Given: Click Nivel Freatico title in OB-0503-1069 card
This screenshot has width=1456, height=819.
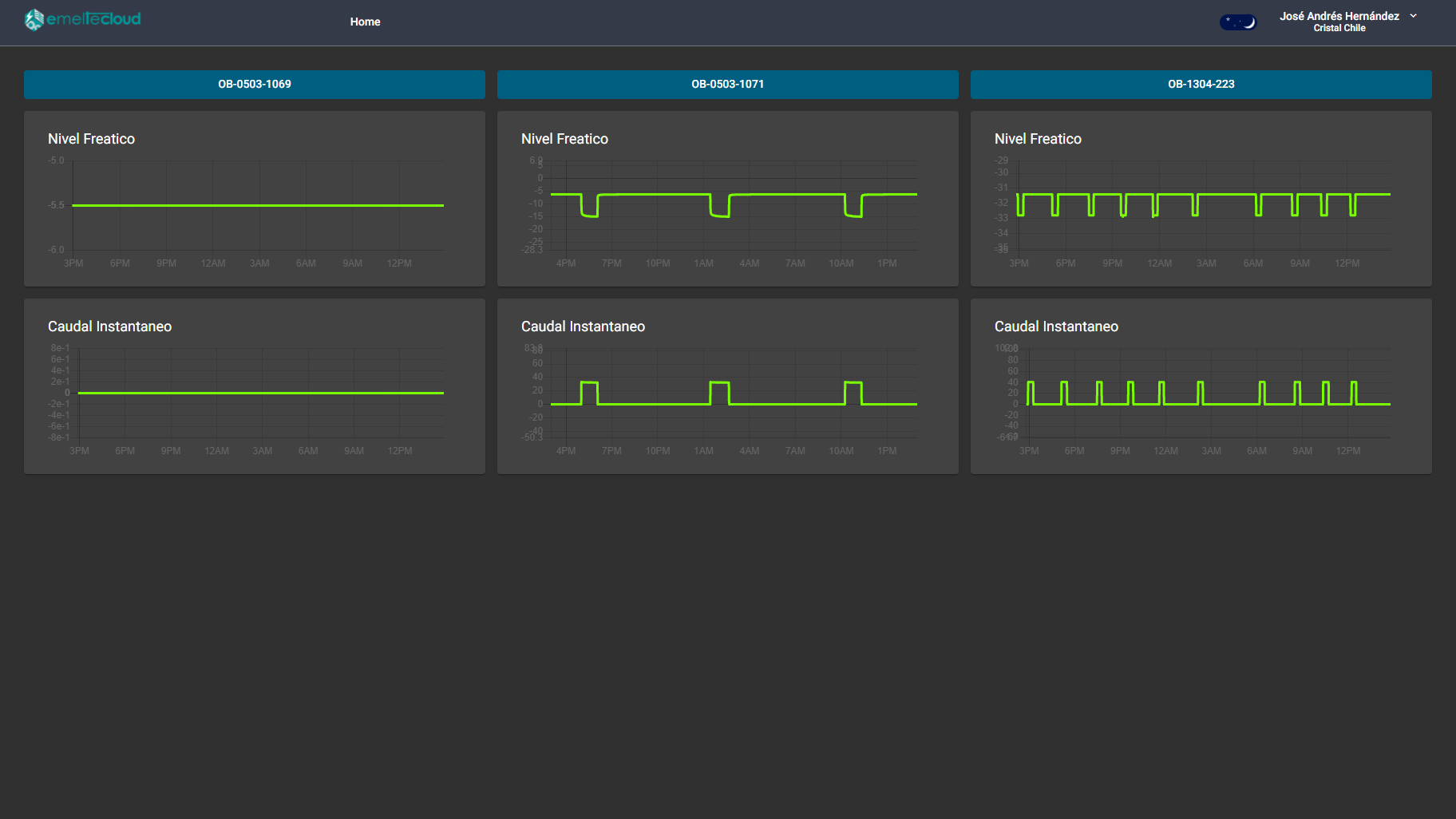Looking at the screenshot, I should pos(91,139).
